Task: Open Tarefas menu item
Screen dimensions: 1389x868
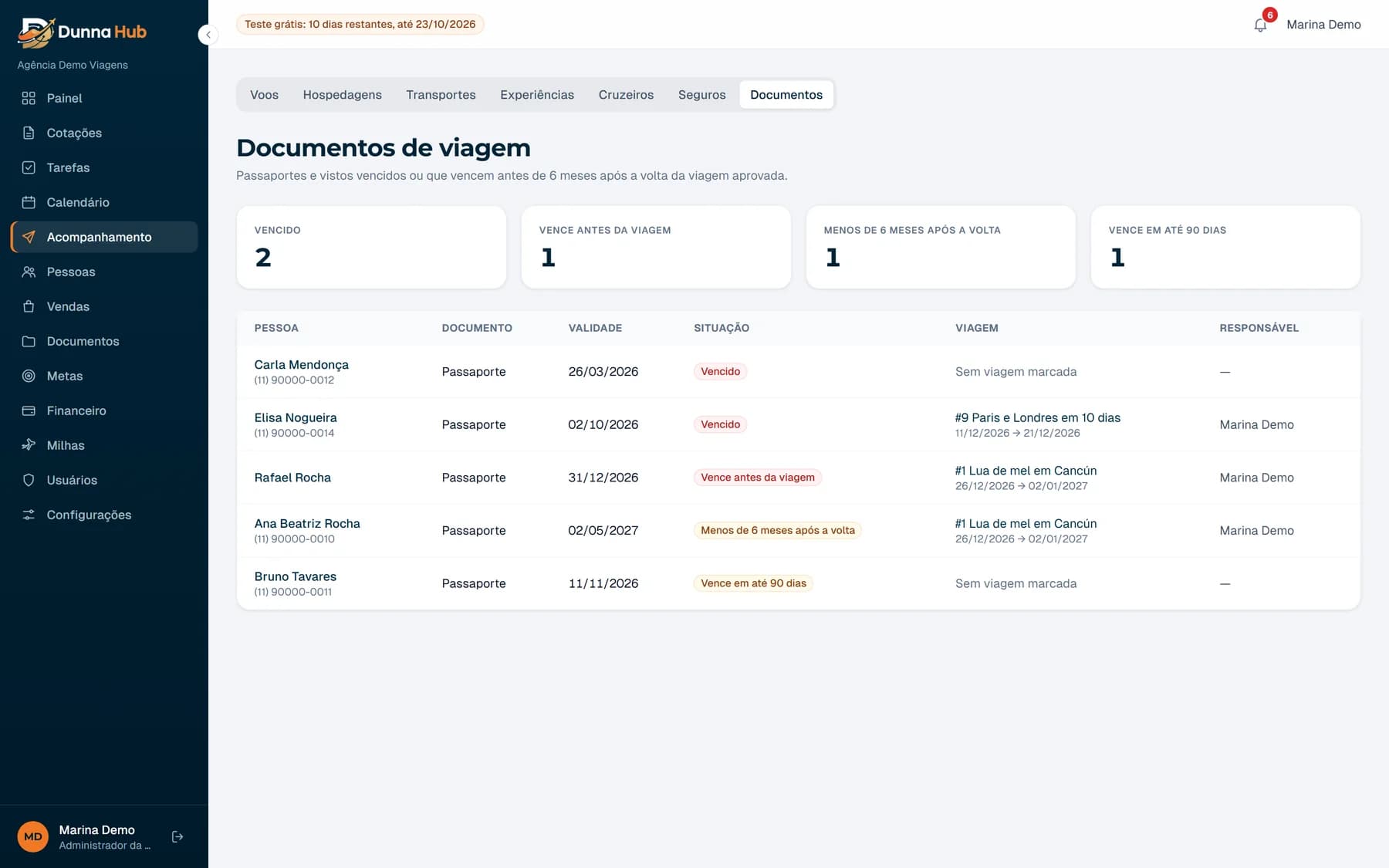Action: tap(104, 167)
